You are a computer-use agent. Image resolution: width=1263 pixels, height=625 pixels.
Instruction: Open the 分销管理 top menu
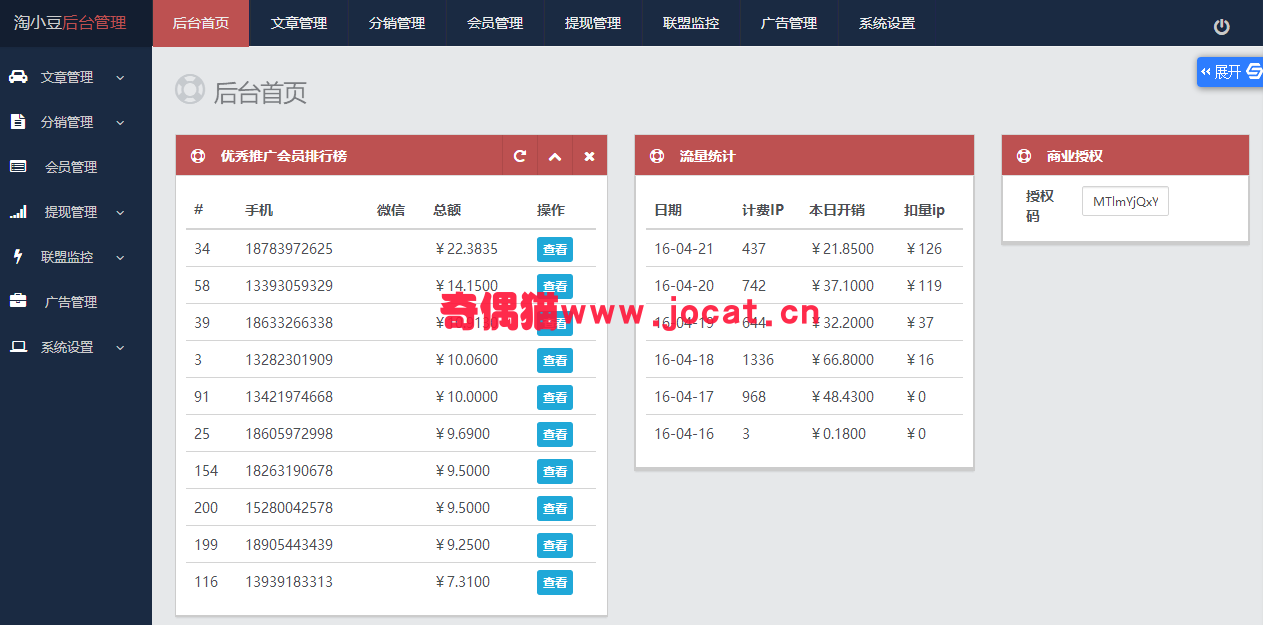click(397, 23)
